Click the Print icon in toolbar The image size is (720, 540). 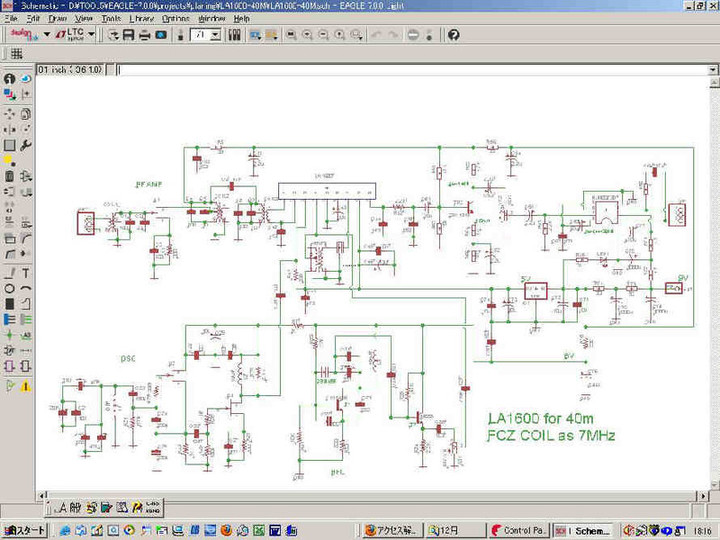click(145, 35)
